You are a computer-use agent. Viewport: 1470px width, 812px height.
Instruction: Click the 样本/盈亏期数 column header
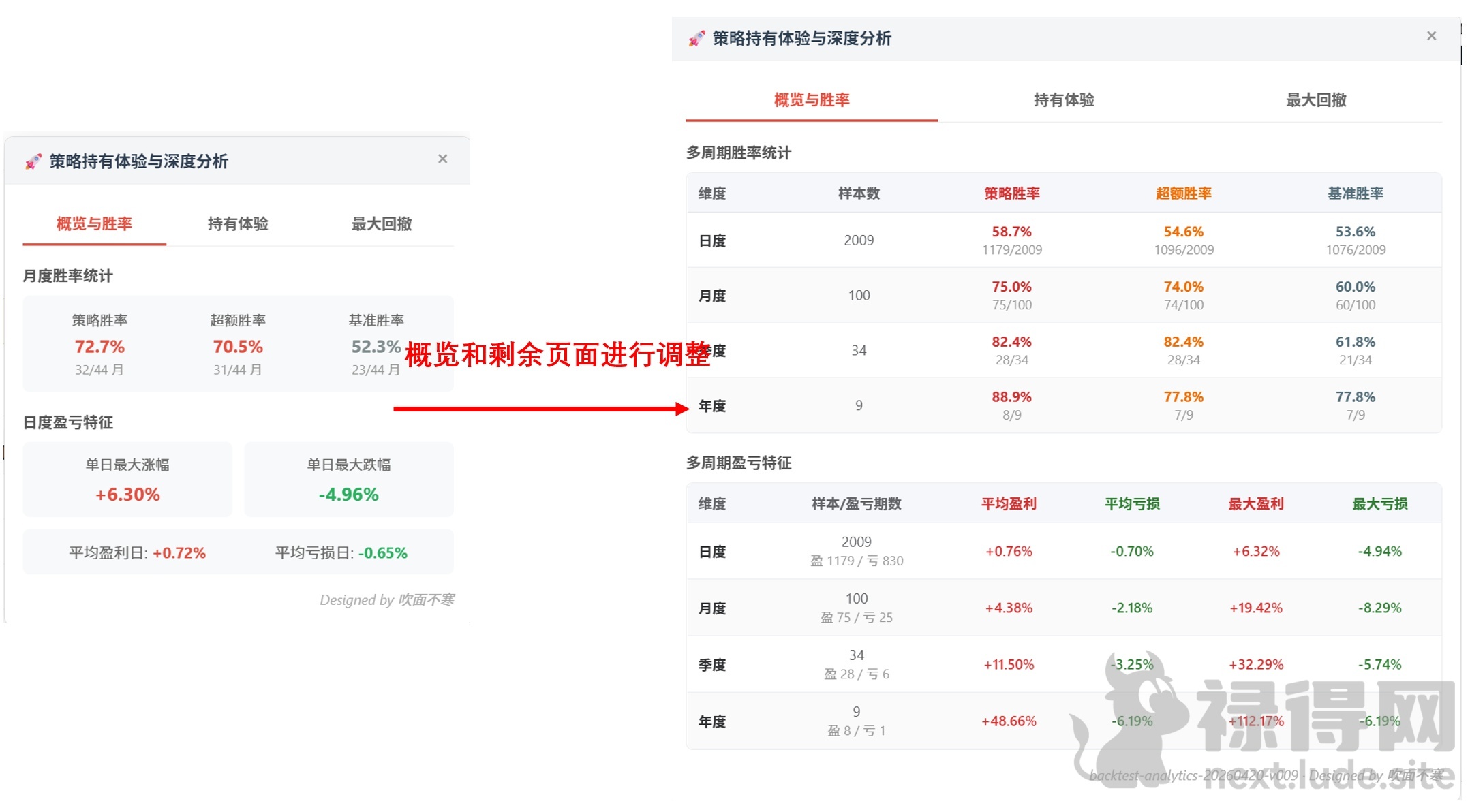tap(857, 503)
